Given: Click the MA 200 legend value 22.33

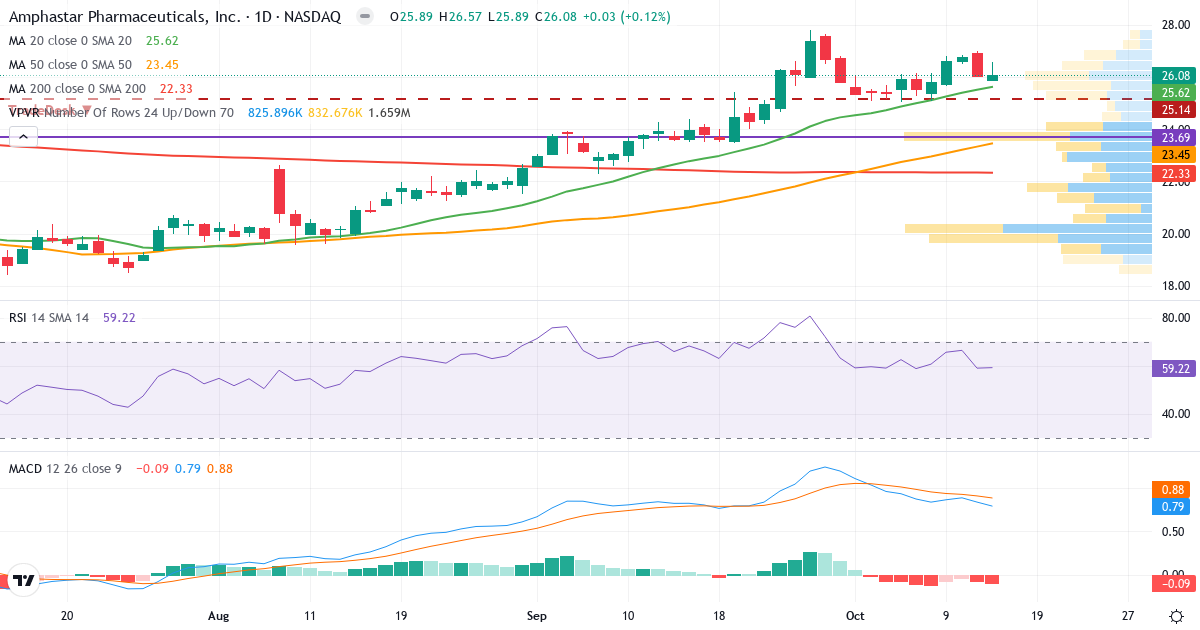Looking at the screenshot, I should pos(176,89).
